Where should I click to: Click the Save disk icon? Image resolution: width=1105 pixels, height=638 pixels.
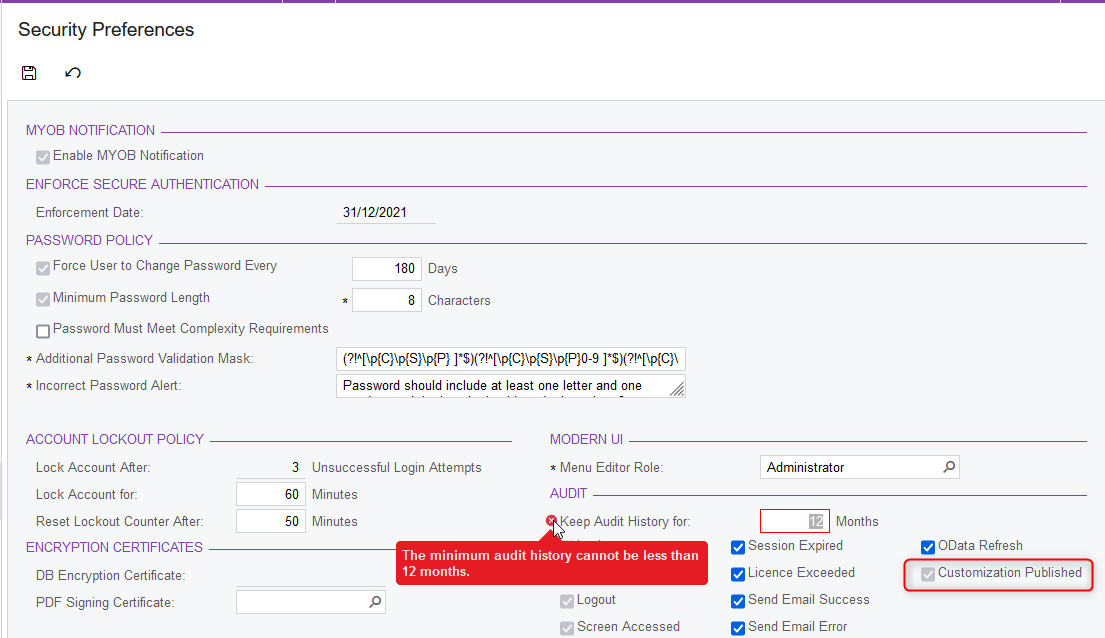click(x=29, y=73)
